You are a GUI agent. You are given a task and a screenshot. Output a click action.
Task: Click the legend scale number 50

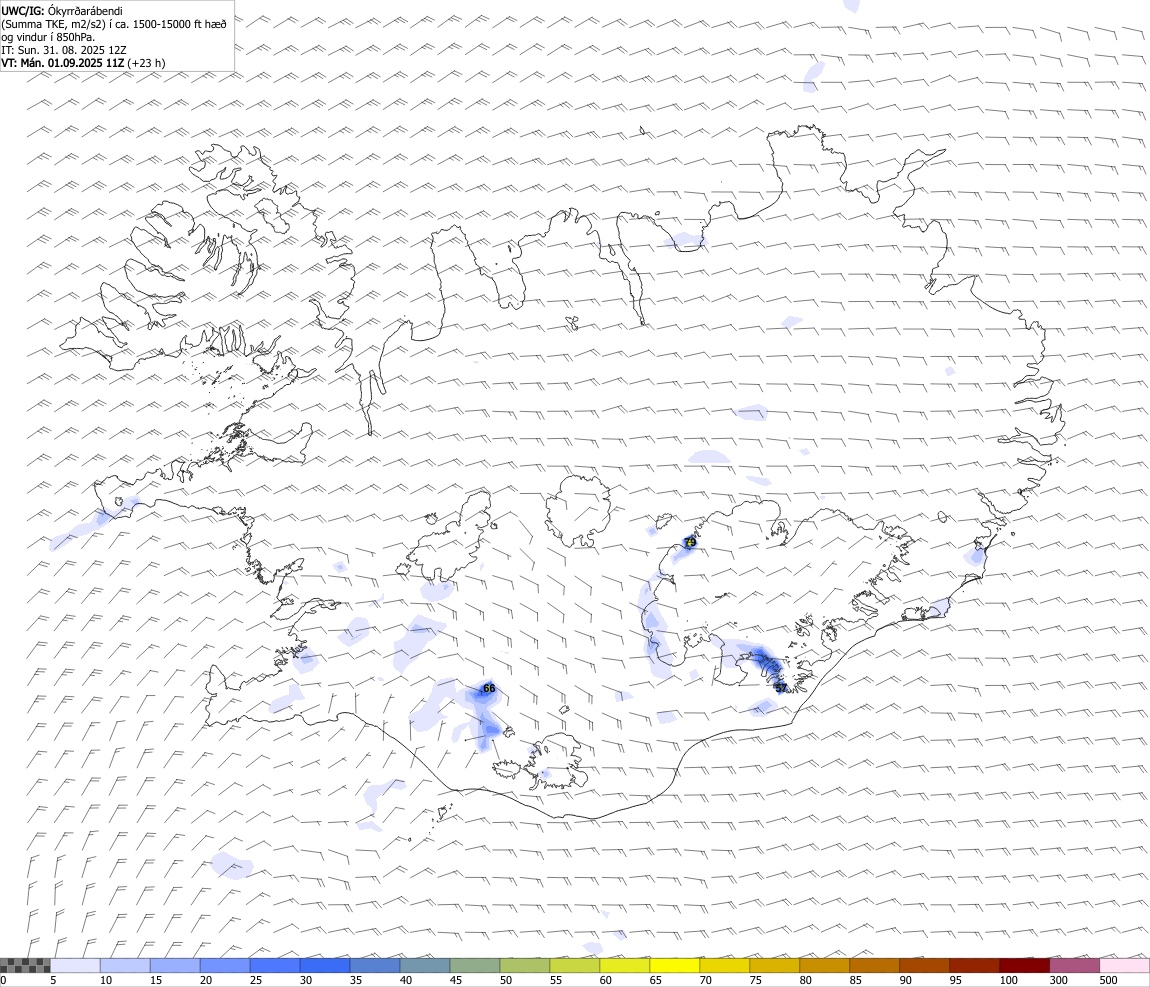point(506,980)
